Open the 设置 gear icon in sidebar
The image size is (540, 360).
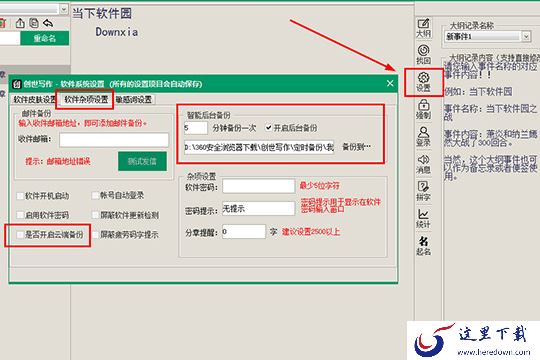[423, 82]
